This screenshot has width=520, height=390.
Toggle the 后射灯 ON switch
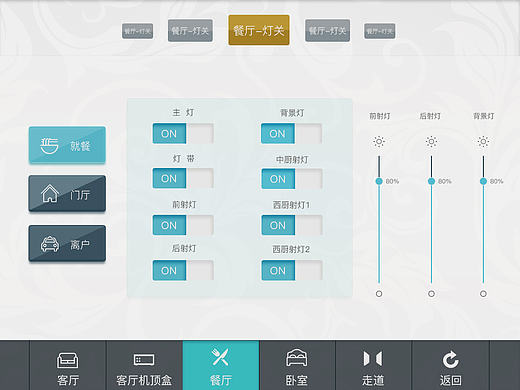point(183,270)
